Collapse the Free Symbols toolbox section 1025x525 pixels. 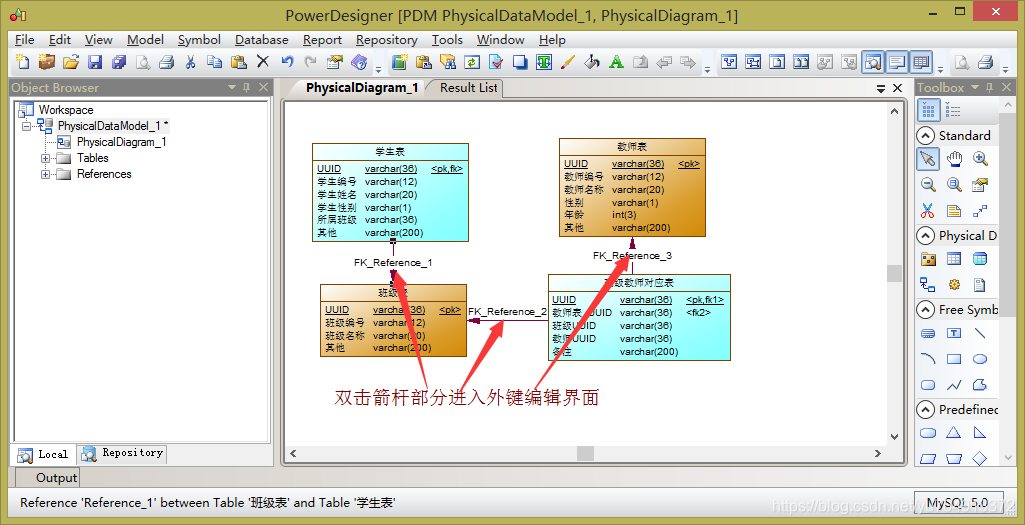point(926,309)
